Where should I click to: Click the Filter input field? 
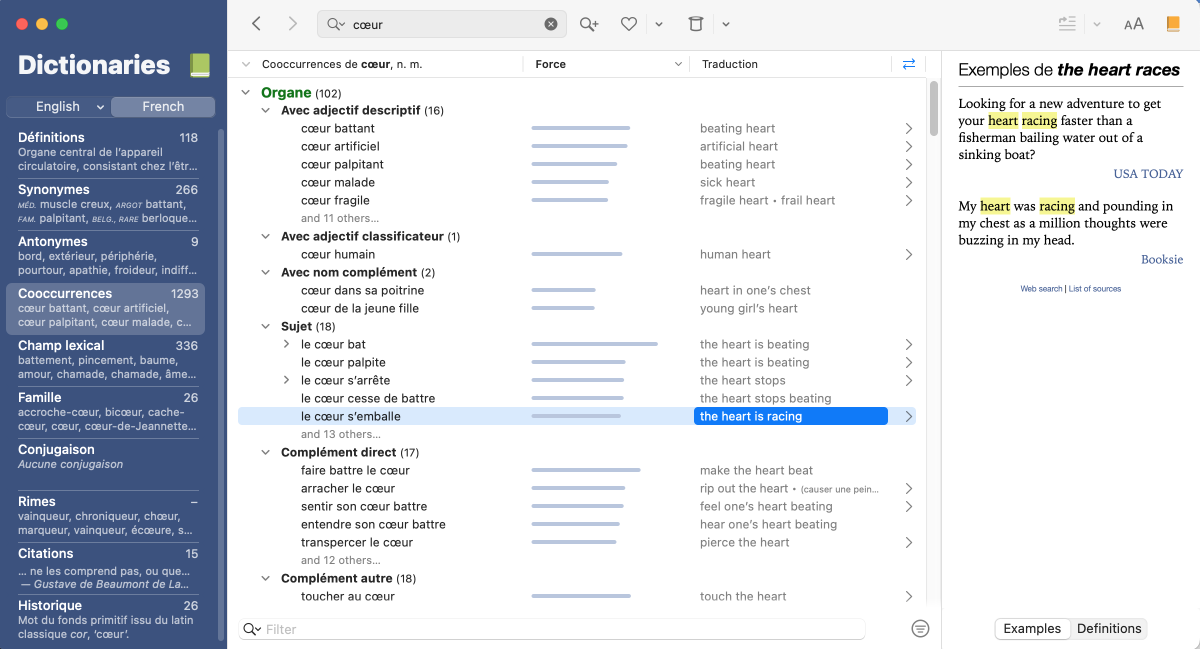click(x=560, y=629)
